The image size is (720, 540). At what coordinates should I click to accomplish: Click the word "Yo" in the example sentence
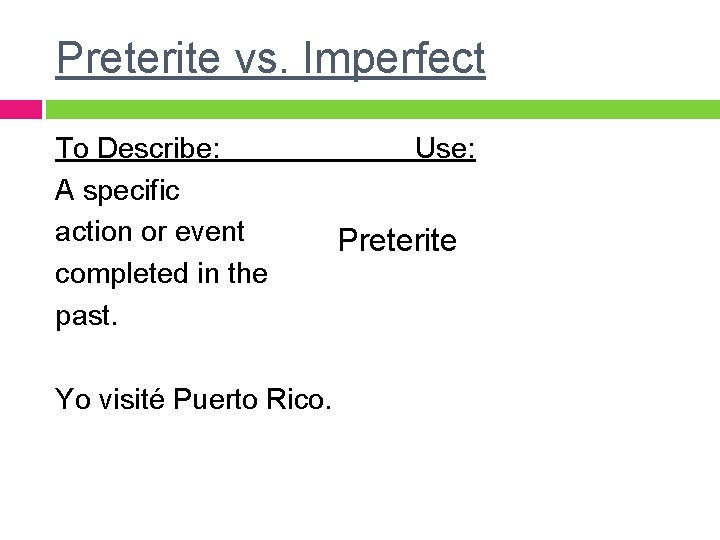(72, 400)
